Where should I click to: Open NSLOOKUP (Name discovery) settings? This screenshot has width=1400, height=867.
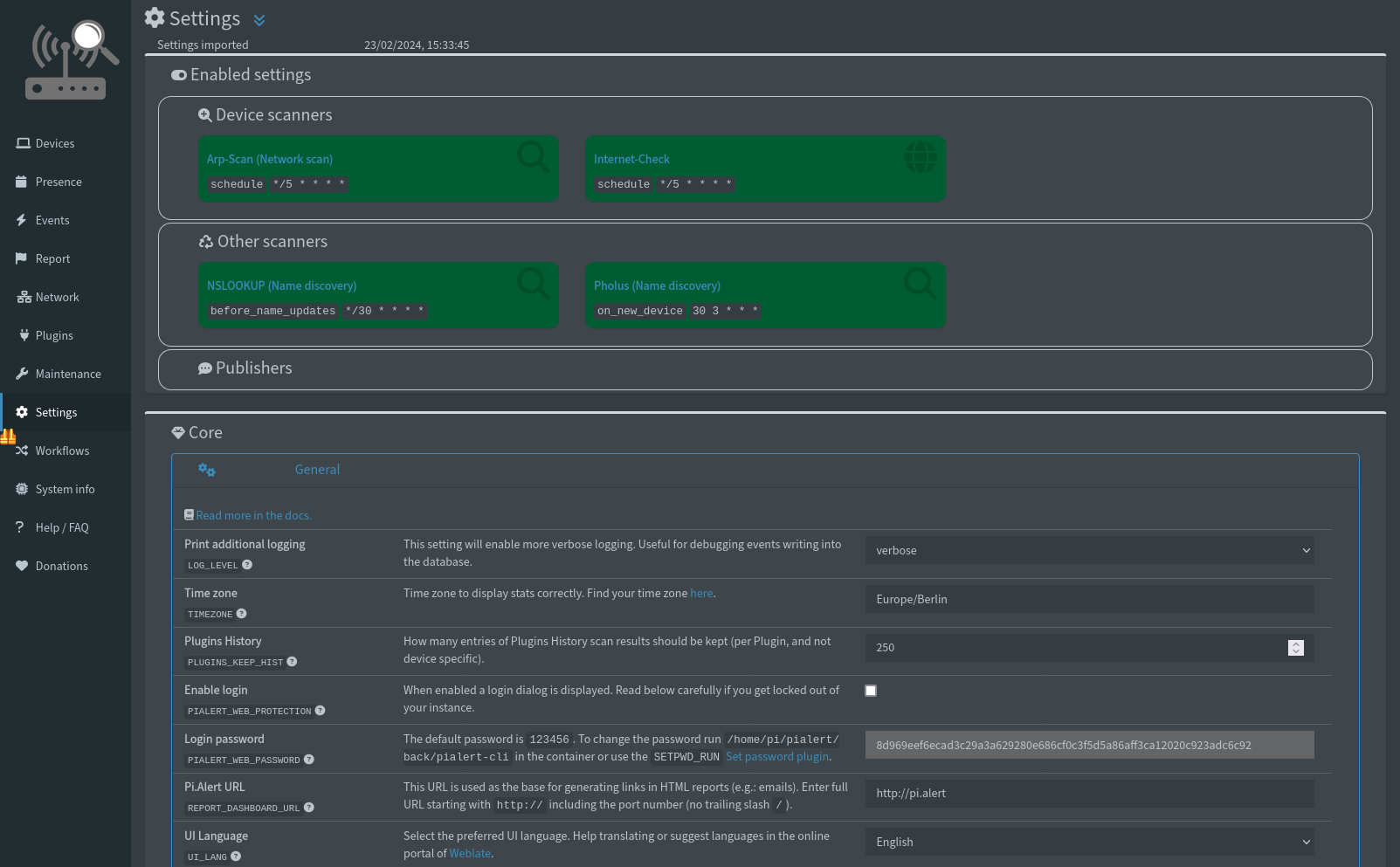[x=281, y=286]
